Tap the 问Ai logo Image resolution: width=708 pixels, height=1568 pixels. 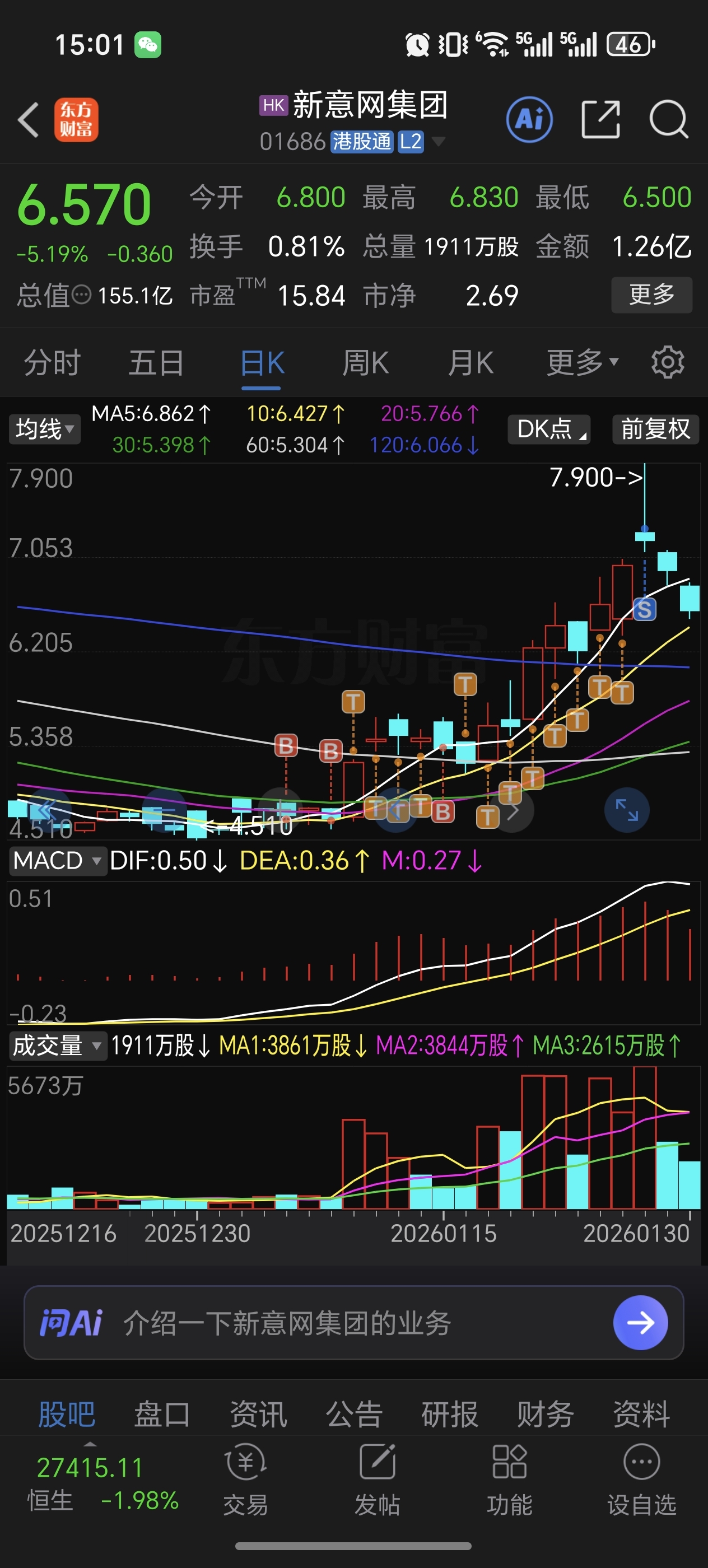pyautogui.click(x=71, y=1323)
